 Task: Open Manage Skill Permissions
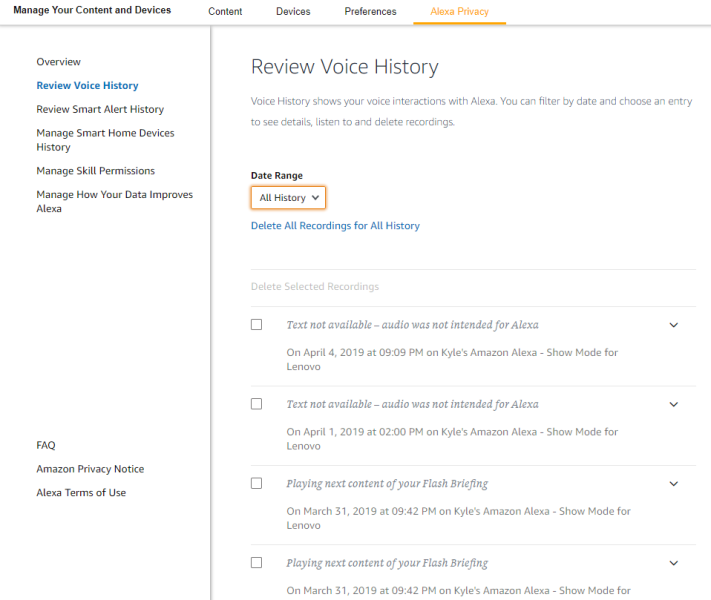tap(96, 171)
